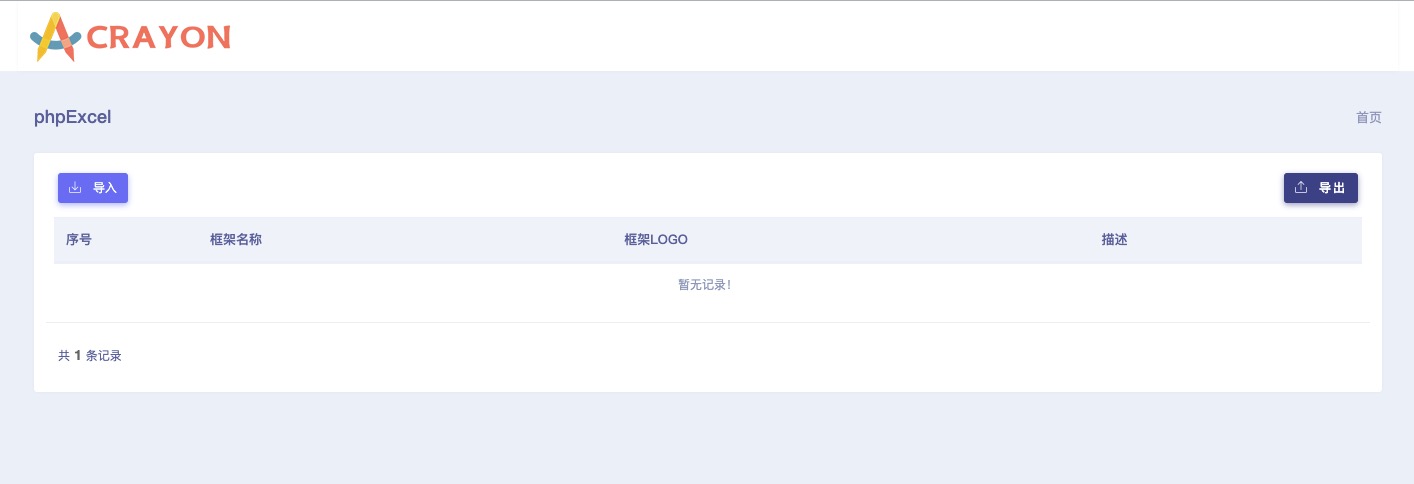Click the 框架LOGO column header
The width and height of the screenshot is (1414, 484).
pos(655,240)
